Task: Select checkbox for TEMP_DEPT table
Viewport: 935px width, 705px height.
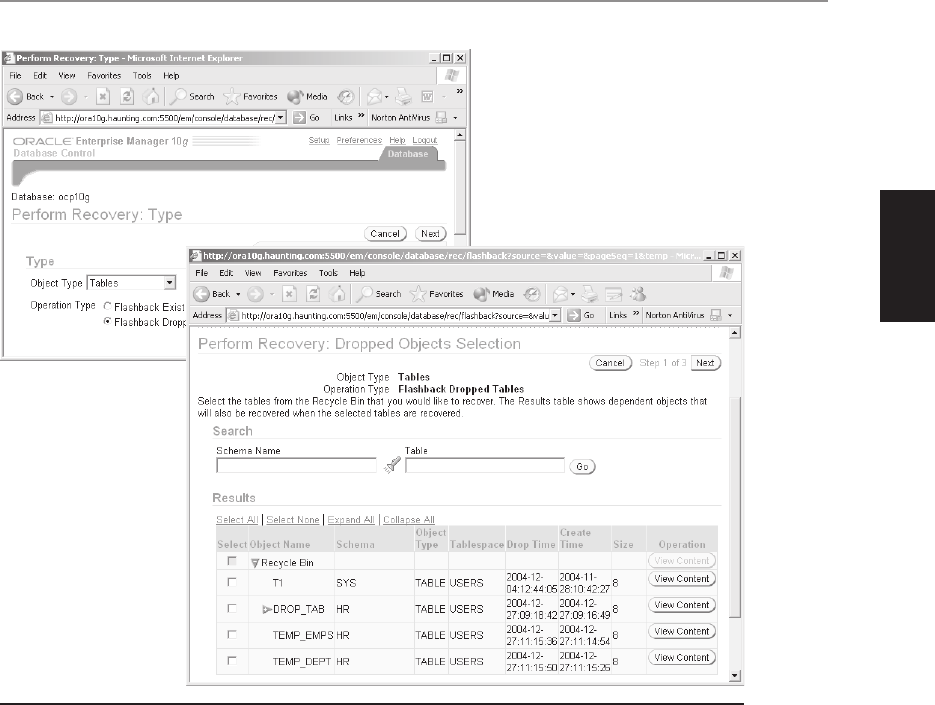Action: pos(232,661)
